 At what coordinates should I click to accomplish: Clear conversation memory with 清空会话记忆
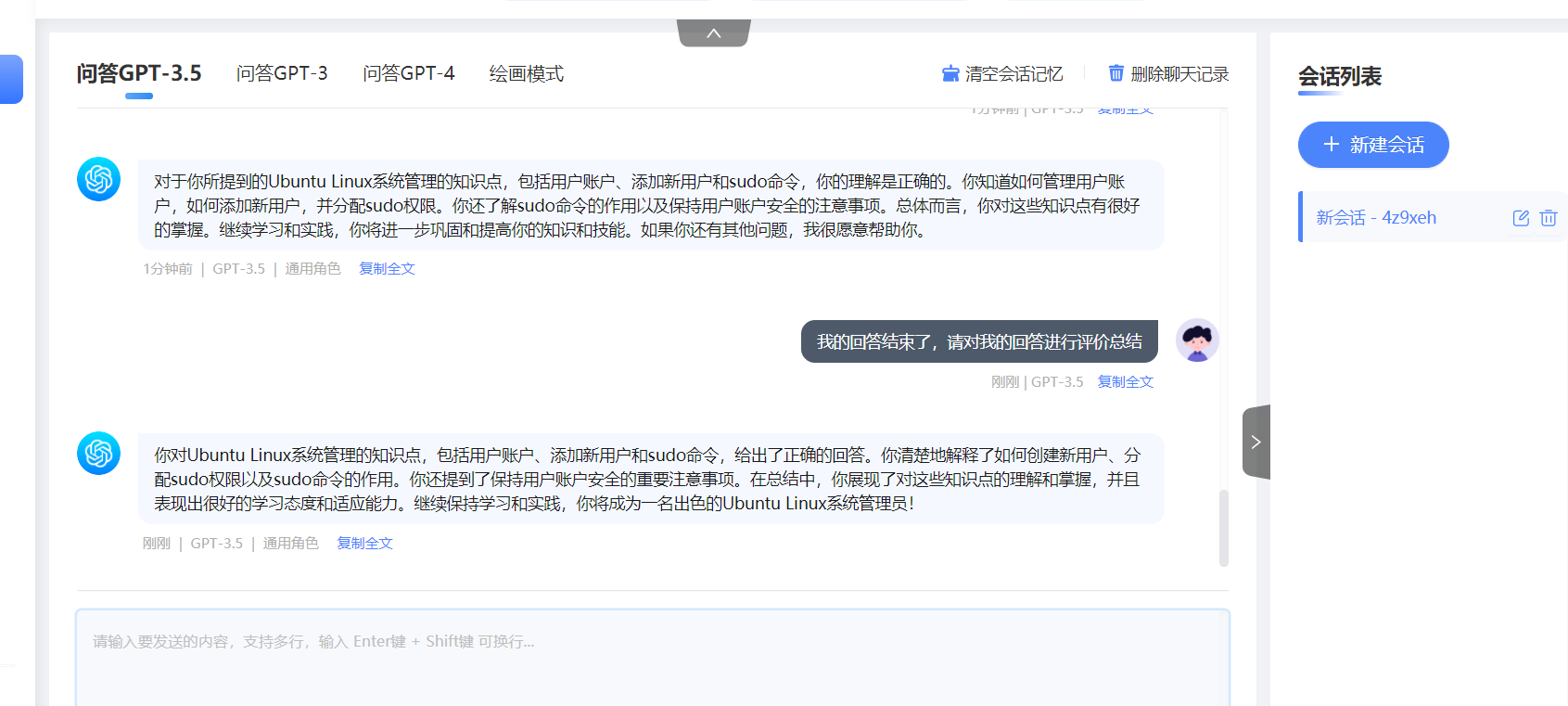(1002, 73)
